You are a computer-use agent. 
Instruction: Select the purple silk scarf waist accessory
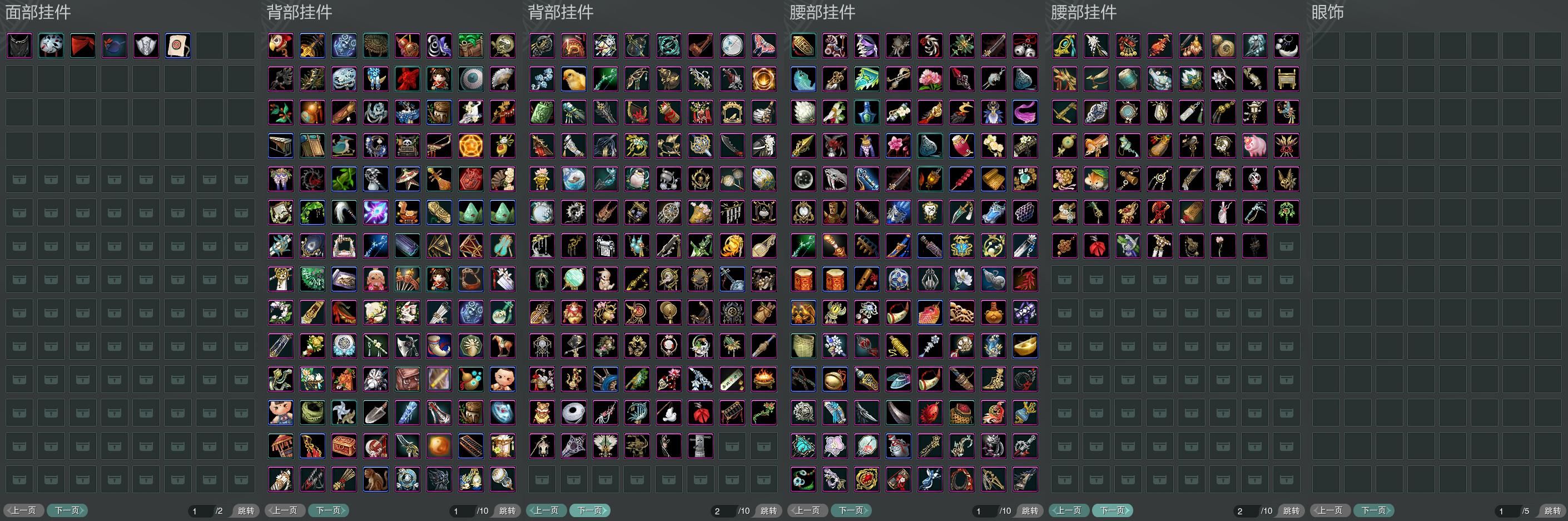pyautogui.click(x=1025, y=113)
